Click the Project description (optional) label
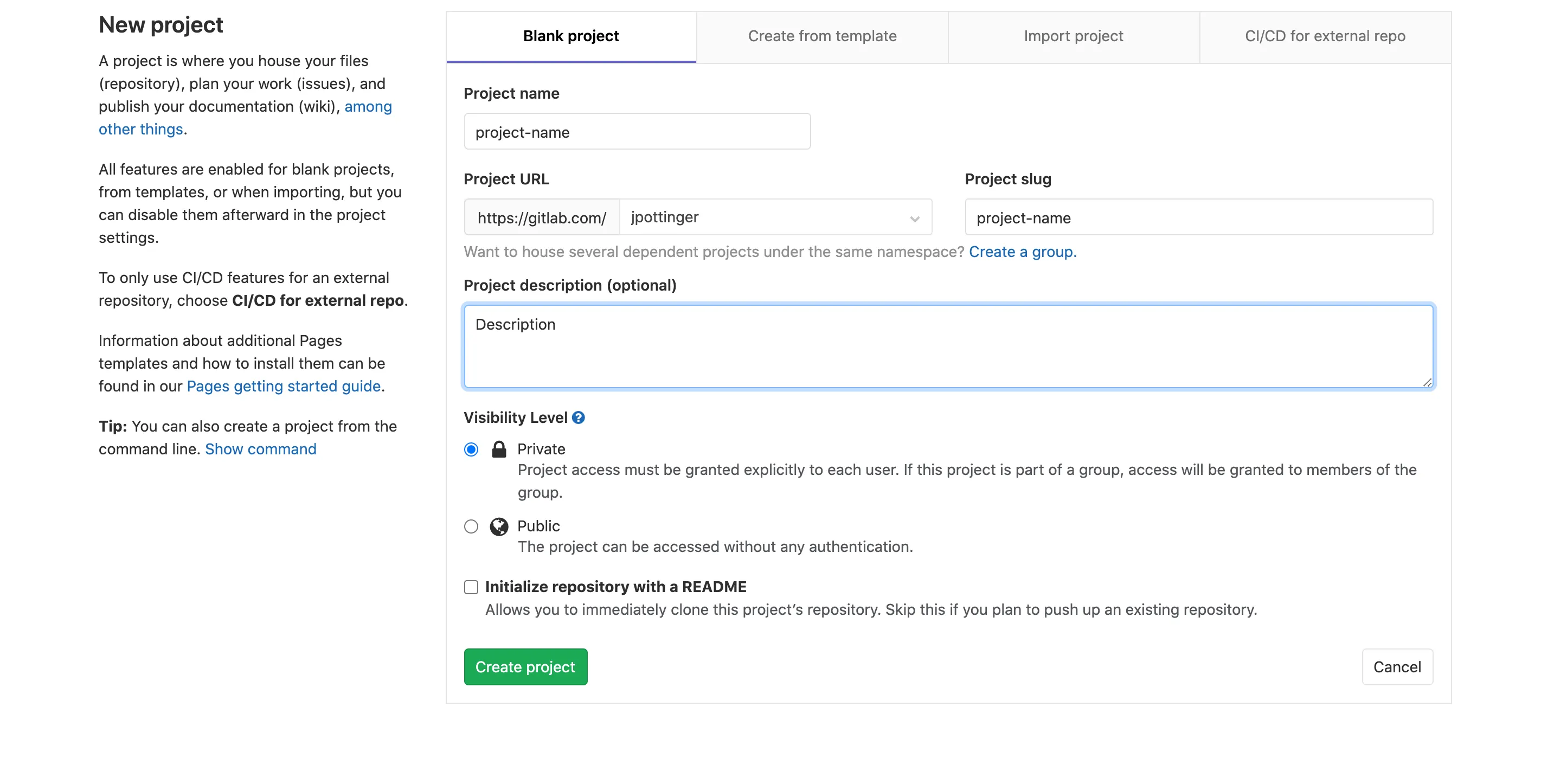Viewport: 1554px width, 784px height. (x=569, y=285)
